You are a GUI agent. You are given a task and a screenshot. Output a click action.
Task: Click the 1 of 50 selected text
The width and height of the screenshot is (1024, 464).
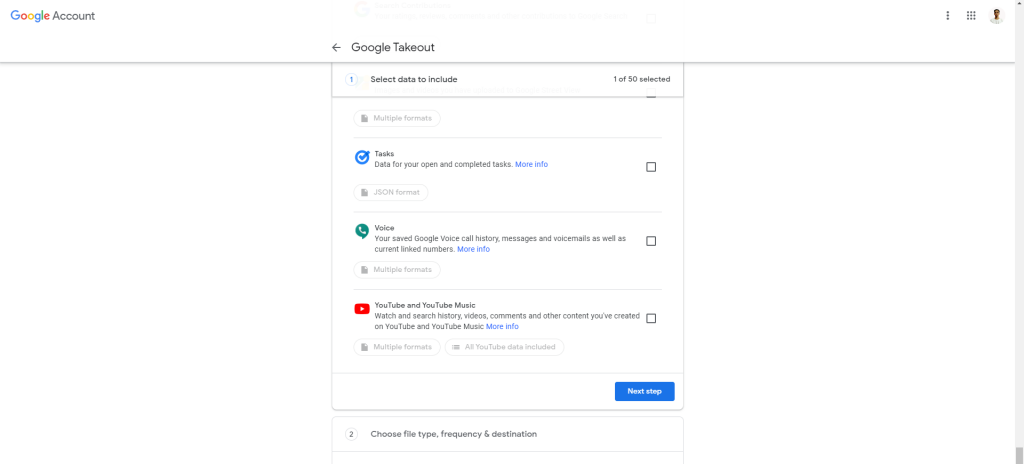[x=641, y=80]
